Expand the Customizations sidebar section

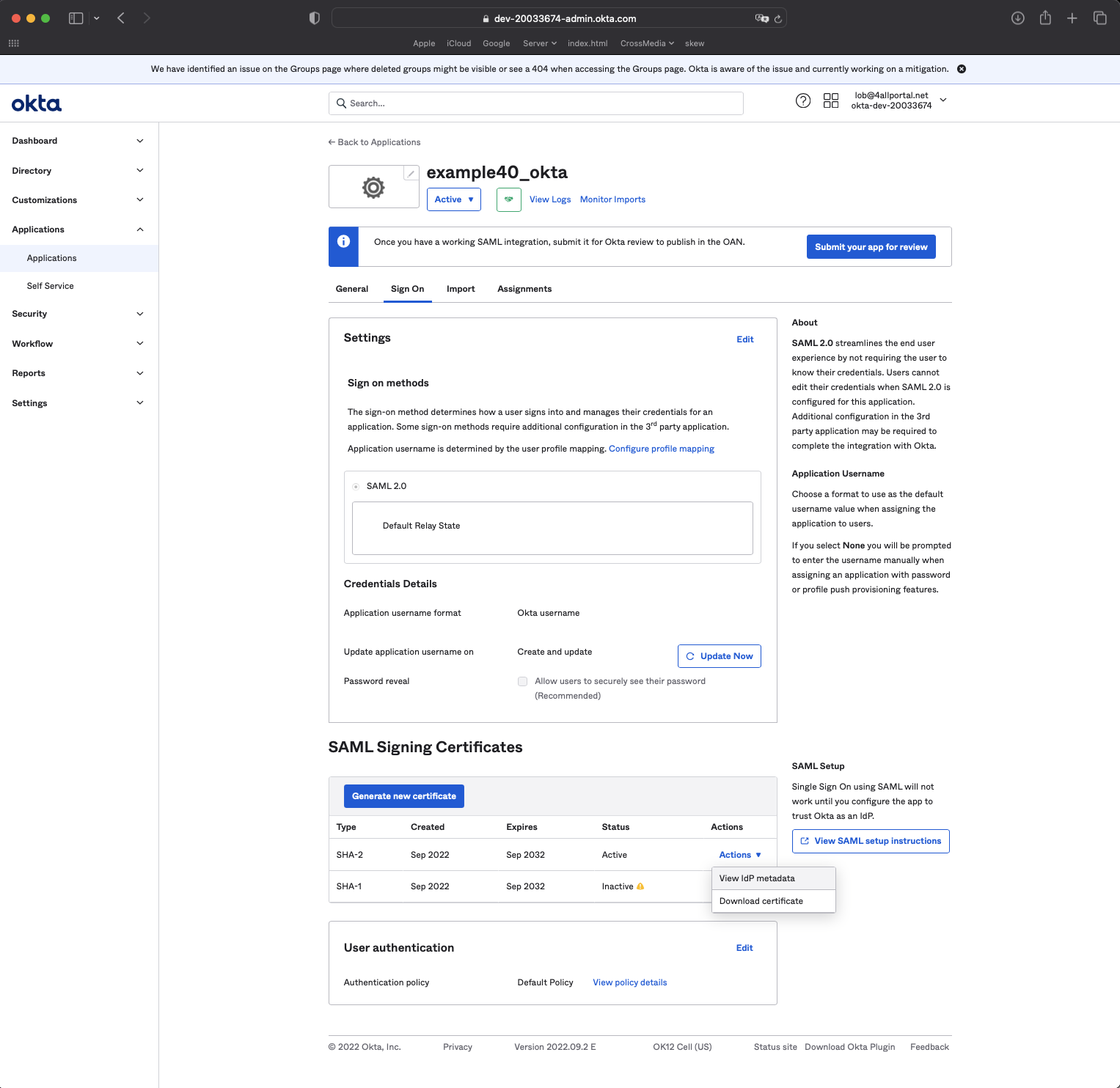[79, 200]
